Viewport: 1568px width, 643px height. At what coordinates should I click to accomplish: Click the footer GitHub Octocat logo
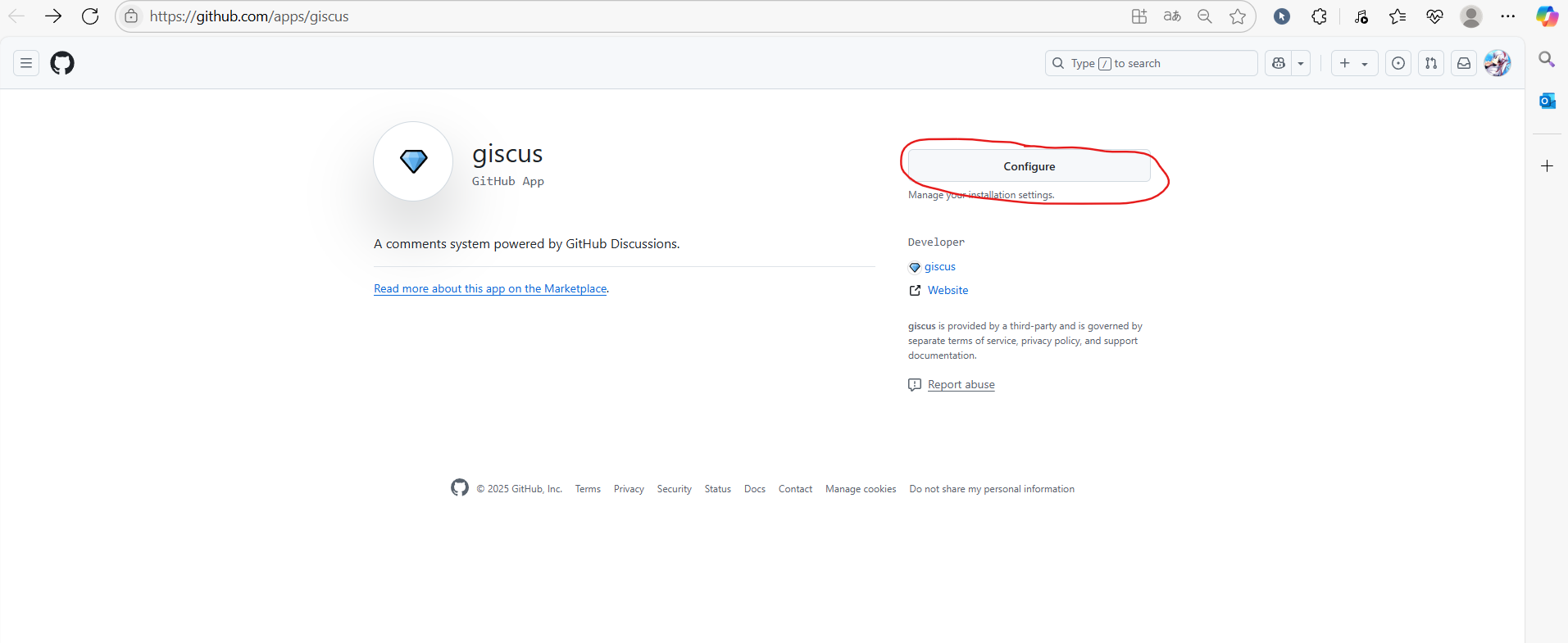(x=460, y=487)
